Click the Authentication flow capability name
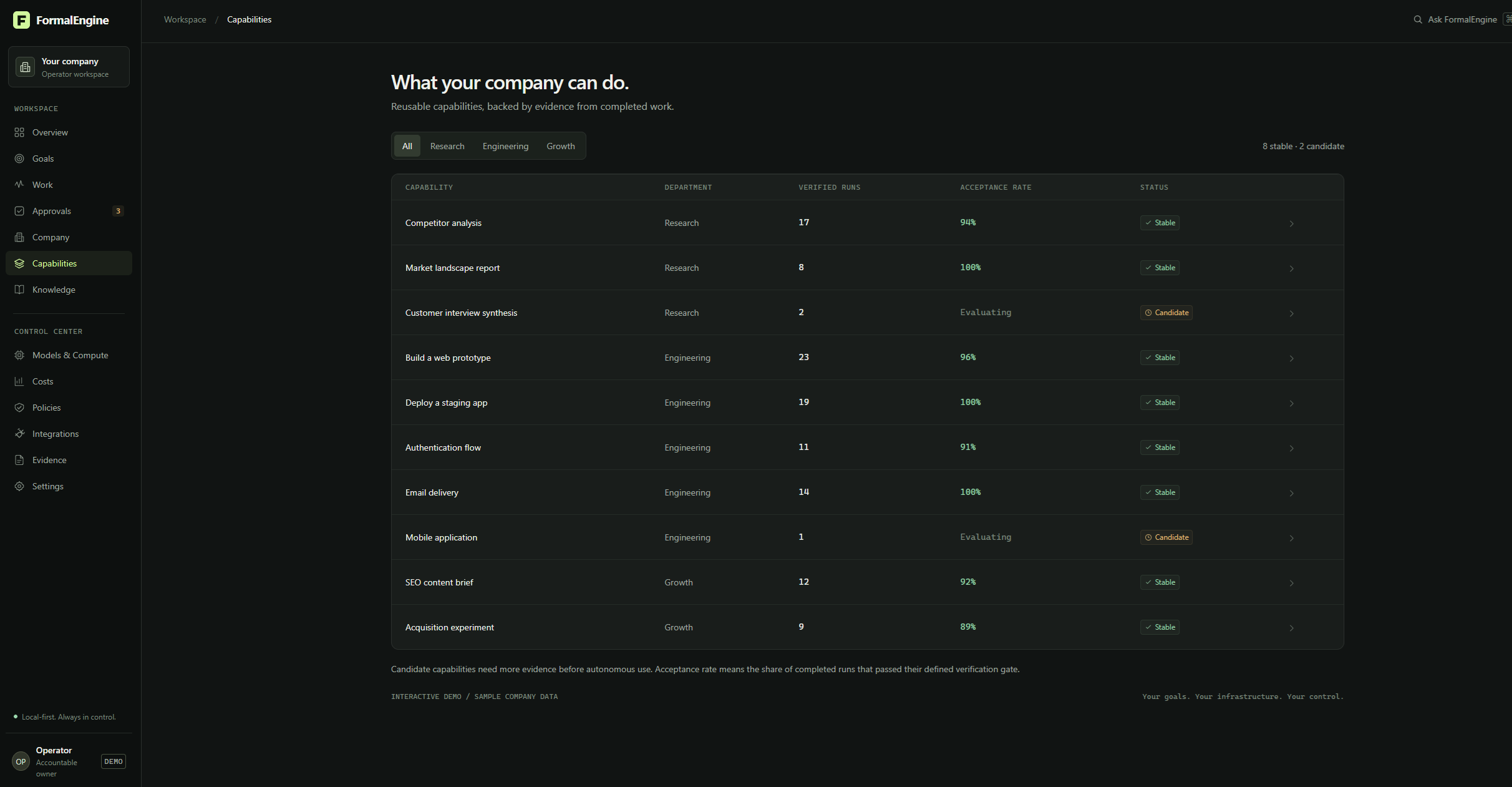The width and height of the screenshot is (1512, 787). [443, 447]
